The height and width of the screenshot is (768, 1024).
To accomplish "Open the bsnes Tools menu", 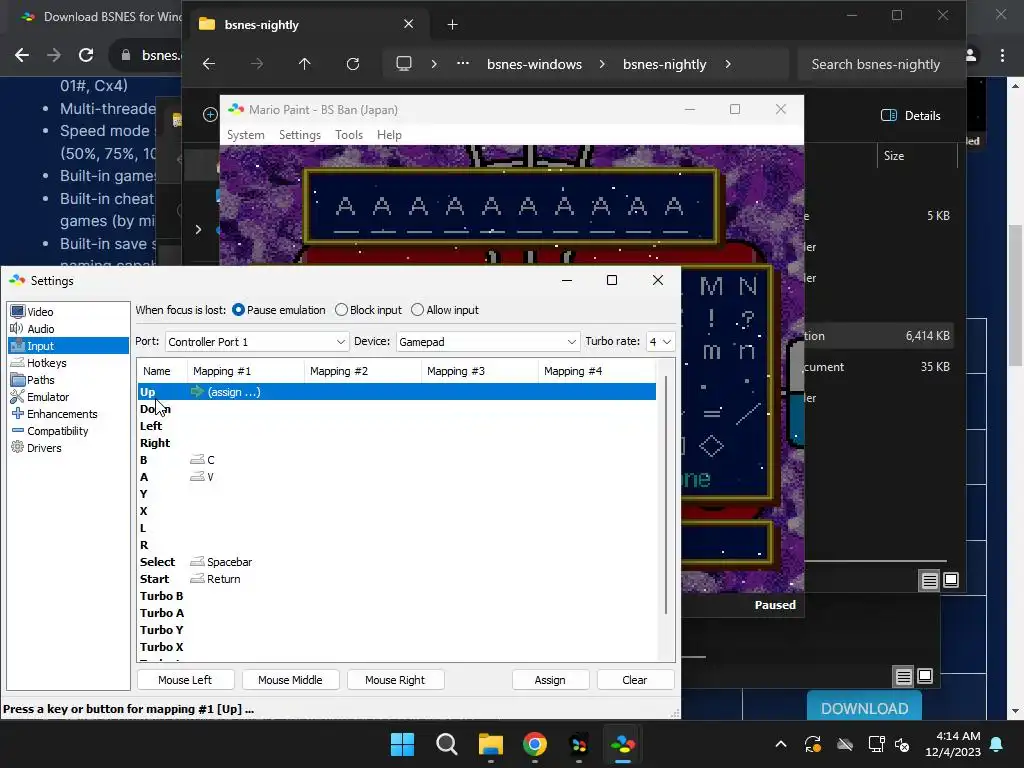I will (349, 135).
